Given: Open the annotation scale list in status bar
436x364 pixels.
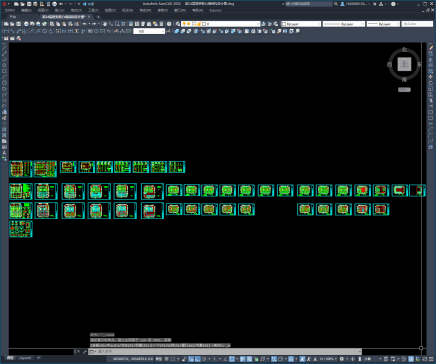Looking at the screenshot, I should click(x=329, y=359).
